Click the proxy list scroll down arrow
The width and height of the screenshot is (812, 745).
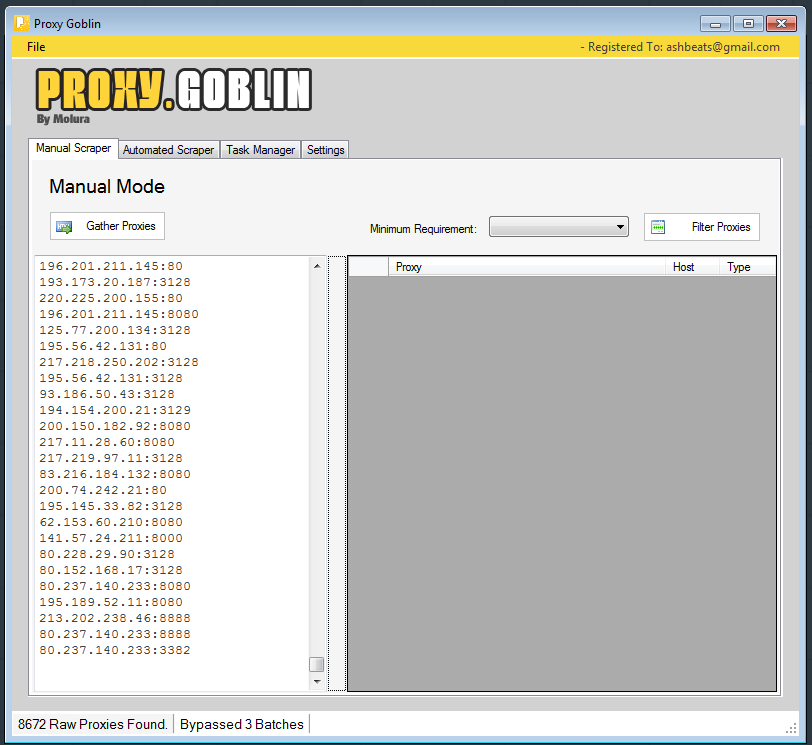point(317,682)
